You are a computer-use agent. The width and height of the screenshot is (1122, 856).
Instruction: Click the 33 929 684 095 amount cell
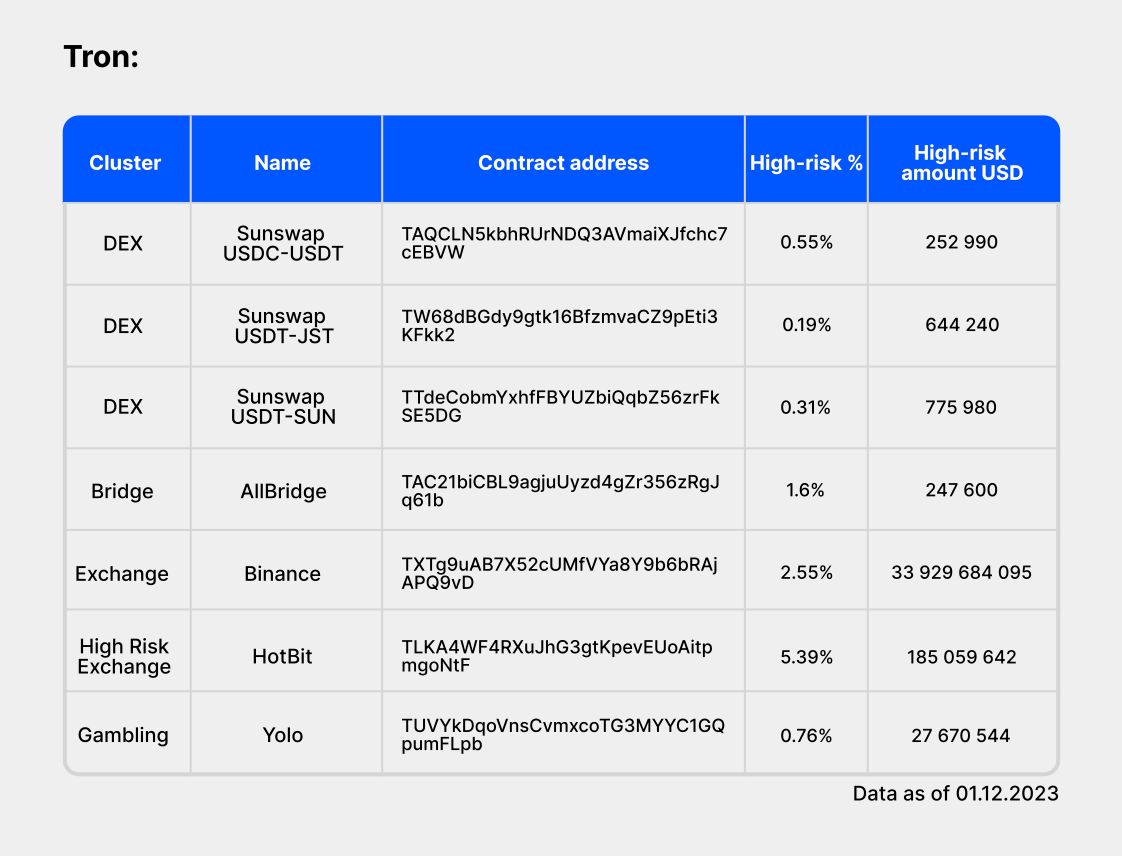pos(961,573)
